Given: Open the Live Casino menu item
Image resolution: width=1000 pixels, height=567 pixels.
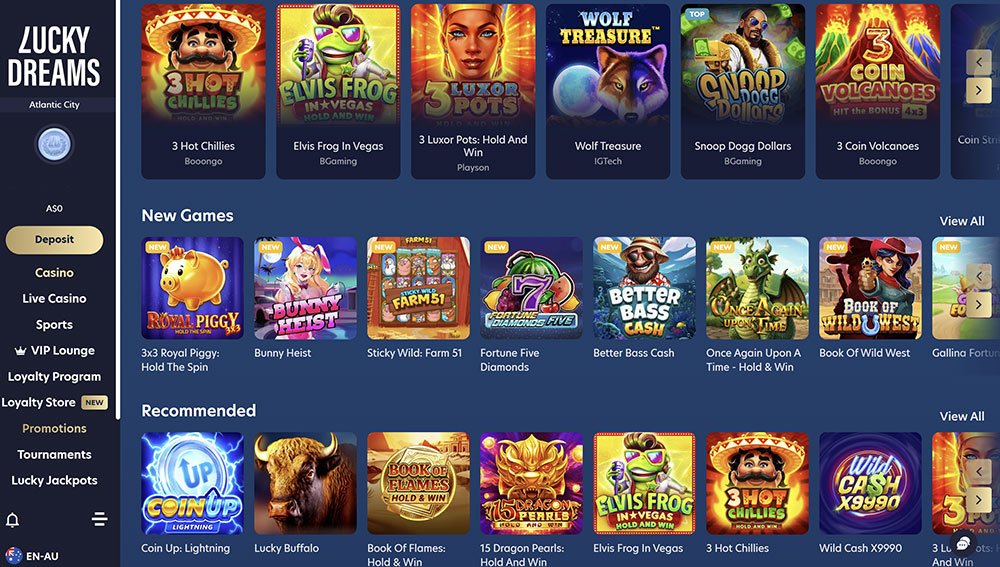Looking at the screenshot, I should 54,298.
